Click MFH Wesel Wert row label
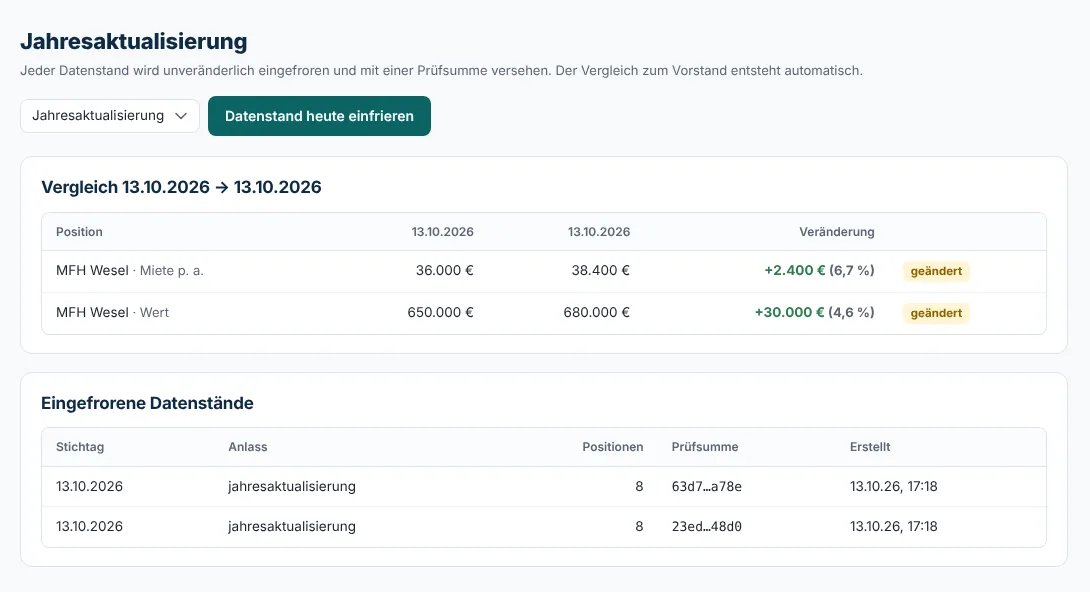 [x=113, y=313]
